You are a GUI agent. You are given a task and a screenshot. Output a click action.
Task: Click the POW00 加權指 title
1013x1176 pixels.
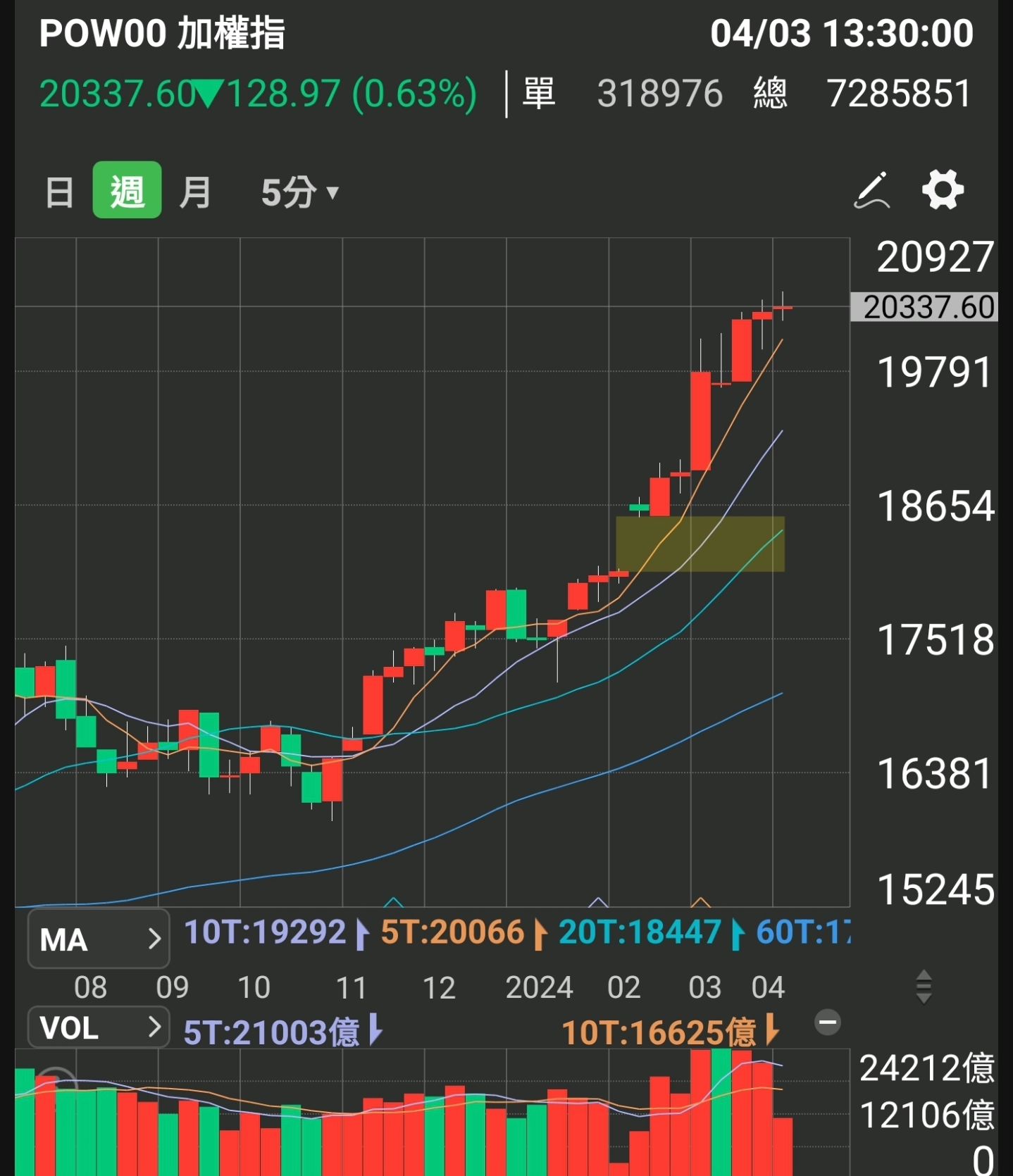click(162, 33)
